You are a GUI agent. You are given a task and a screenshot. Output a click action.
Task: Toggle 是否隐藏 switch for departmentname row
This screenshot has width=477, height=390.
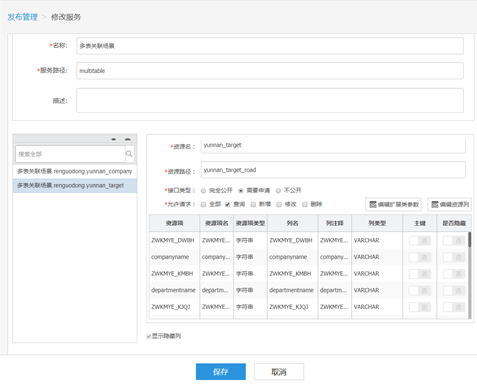(454, 290)
